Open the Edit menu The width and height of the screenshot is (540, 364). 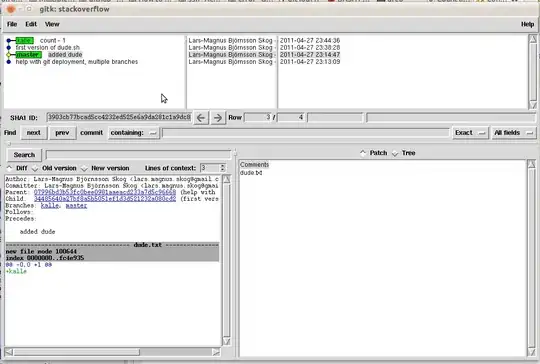[31, 24]
